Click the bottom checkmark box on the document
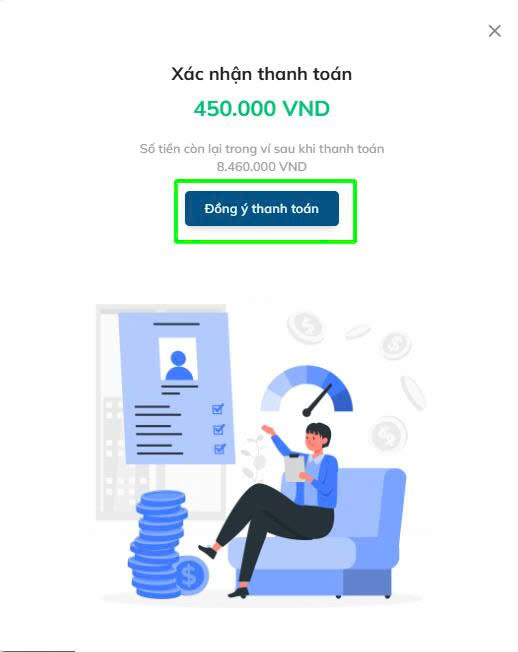The width and height of the screenshot is (518, 652). (220, 449)
